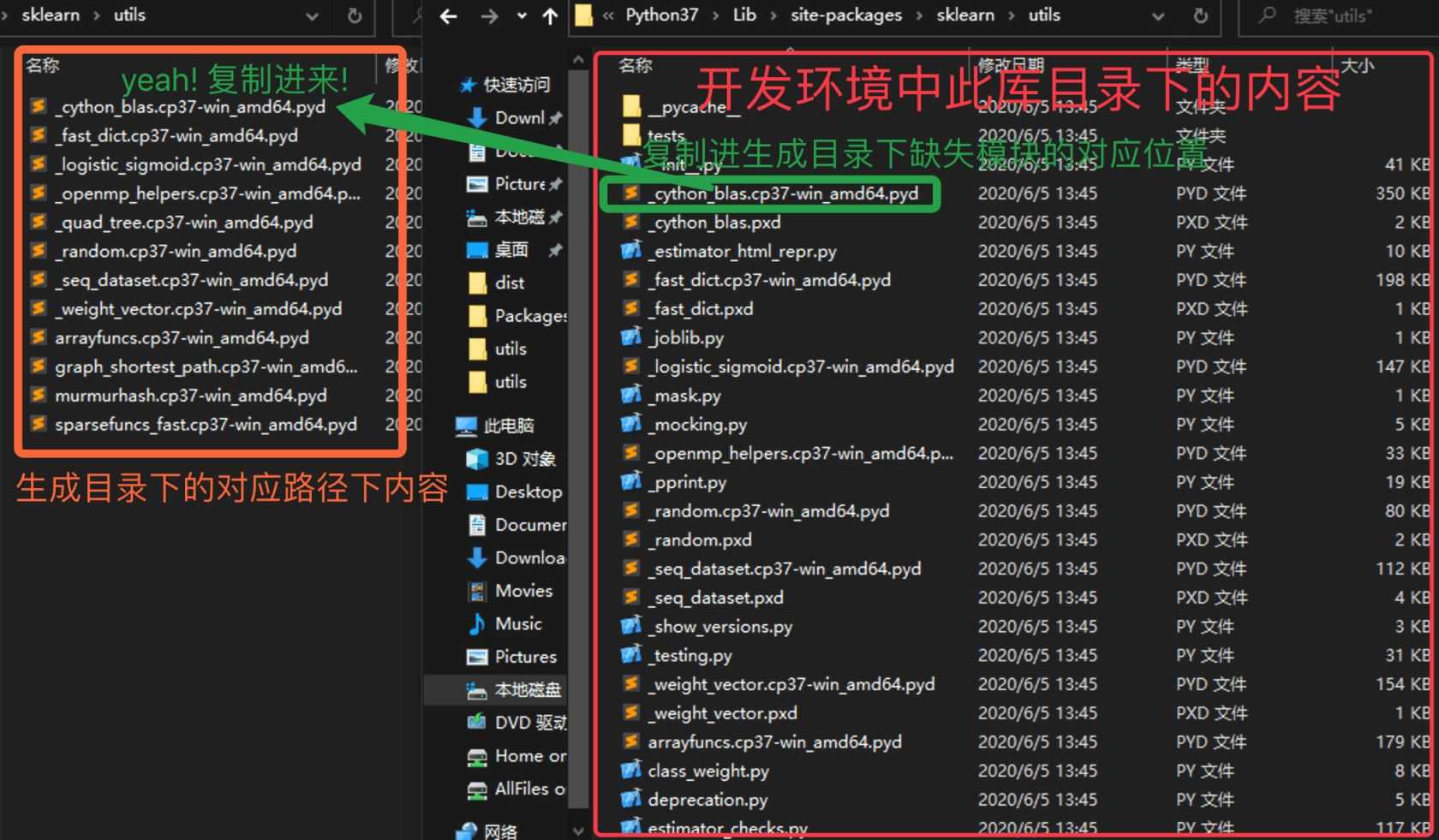This screenshot has width=1439, height=840.
Task: Sort by 名称 column in left window
Action: (42, 65)
